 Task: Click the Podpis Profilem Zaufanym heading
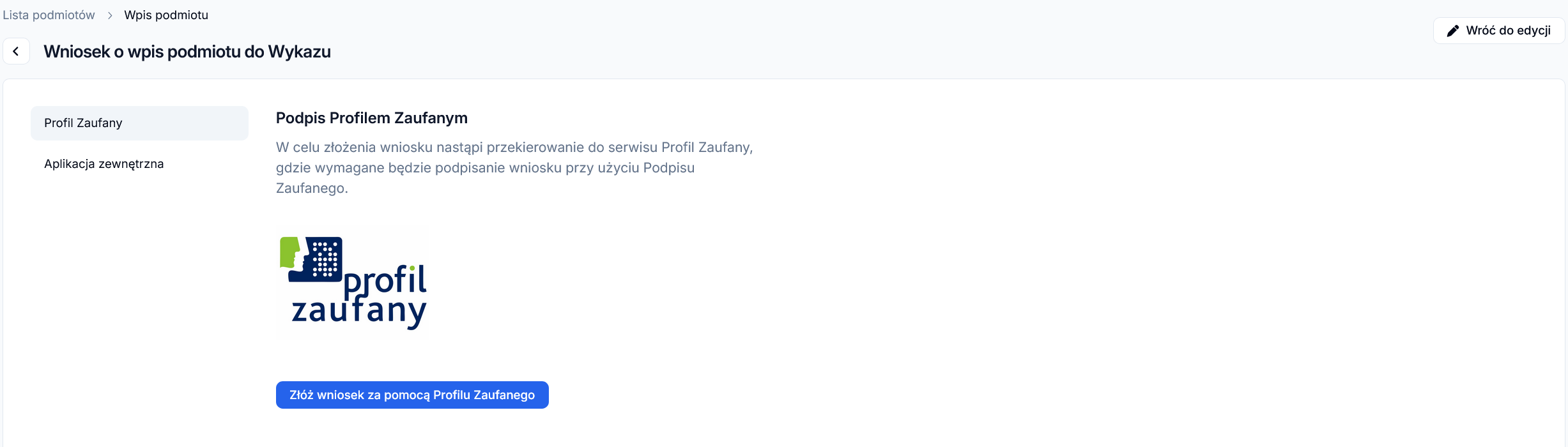click(371, 118)
